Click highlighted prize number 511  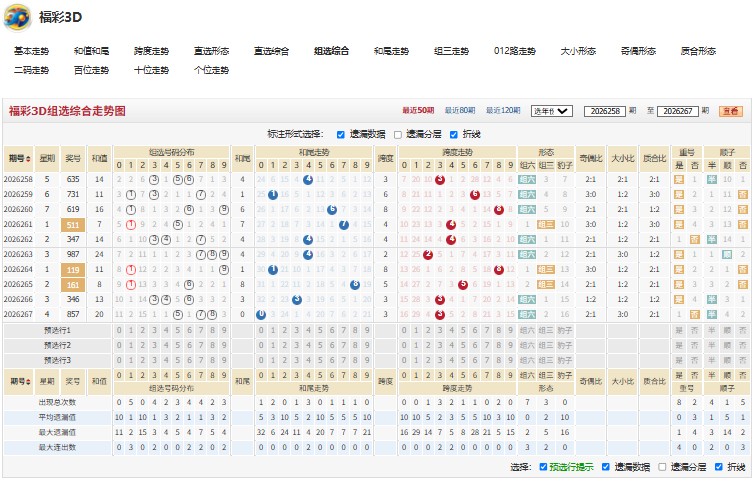point(73,225)
